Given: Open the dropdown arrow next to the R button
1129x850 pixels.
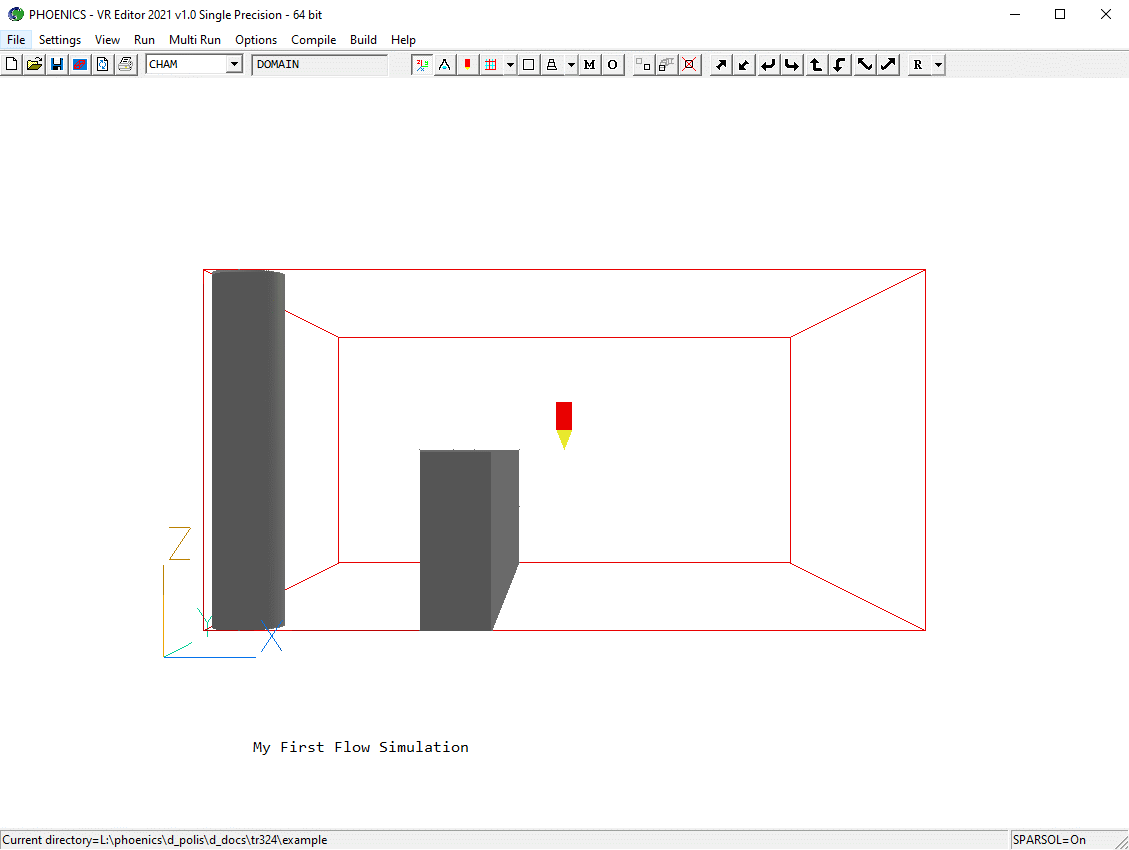Looking at the screenshot, I should pyautogui.click(x=938, y=65).
